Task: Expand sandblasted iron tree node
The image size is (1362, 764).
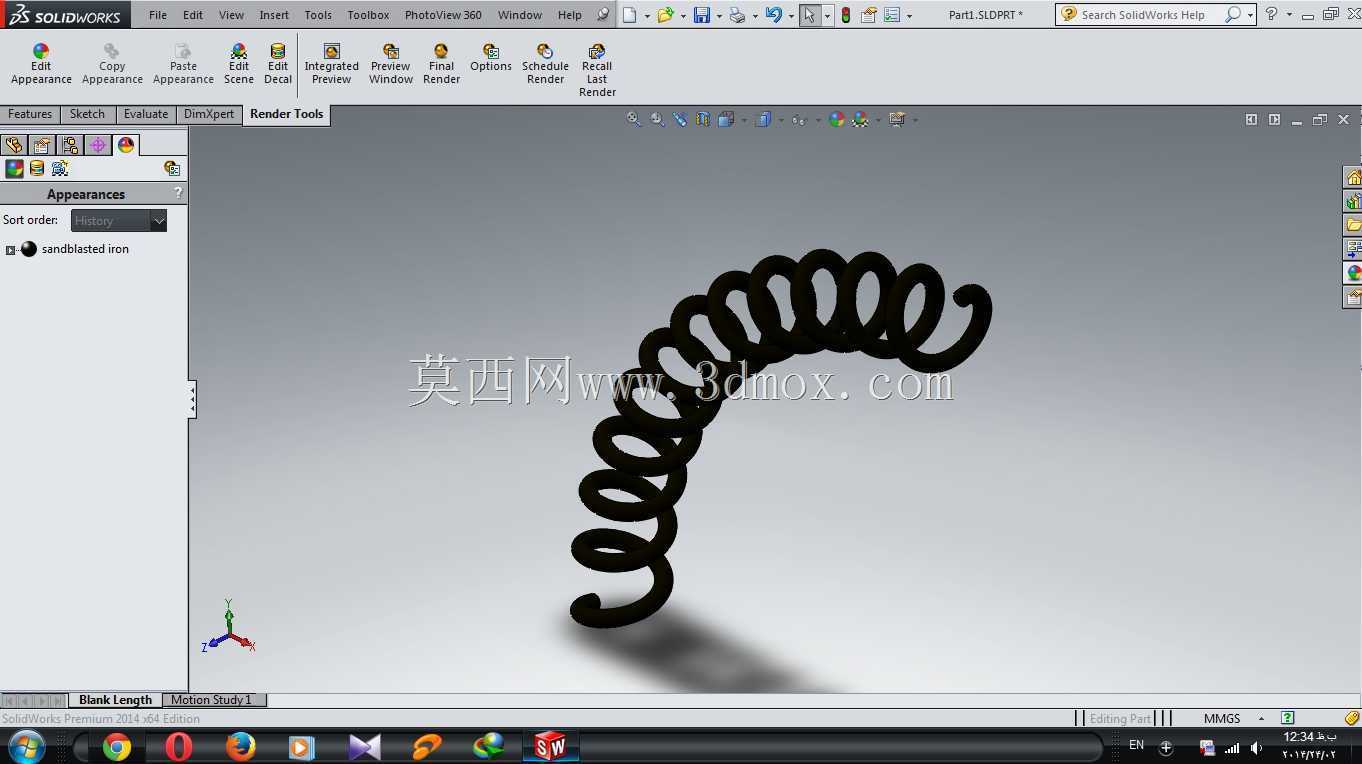Action: pos(10,250)
